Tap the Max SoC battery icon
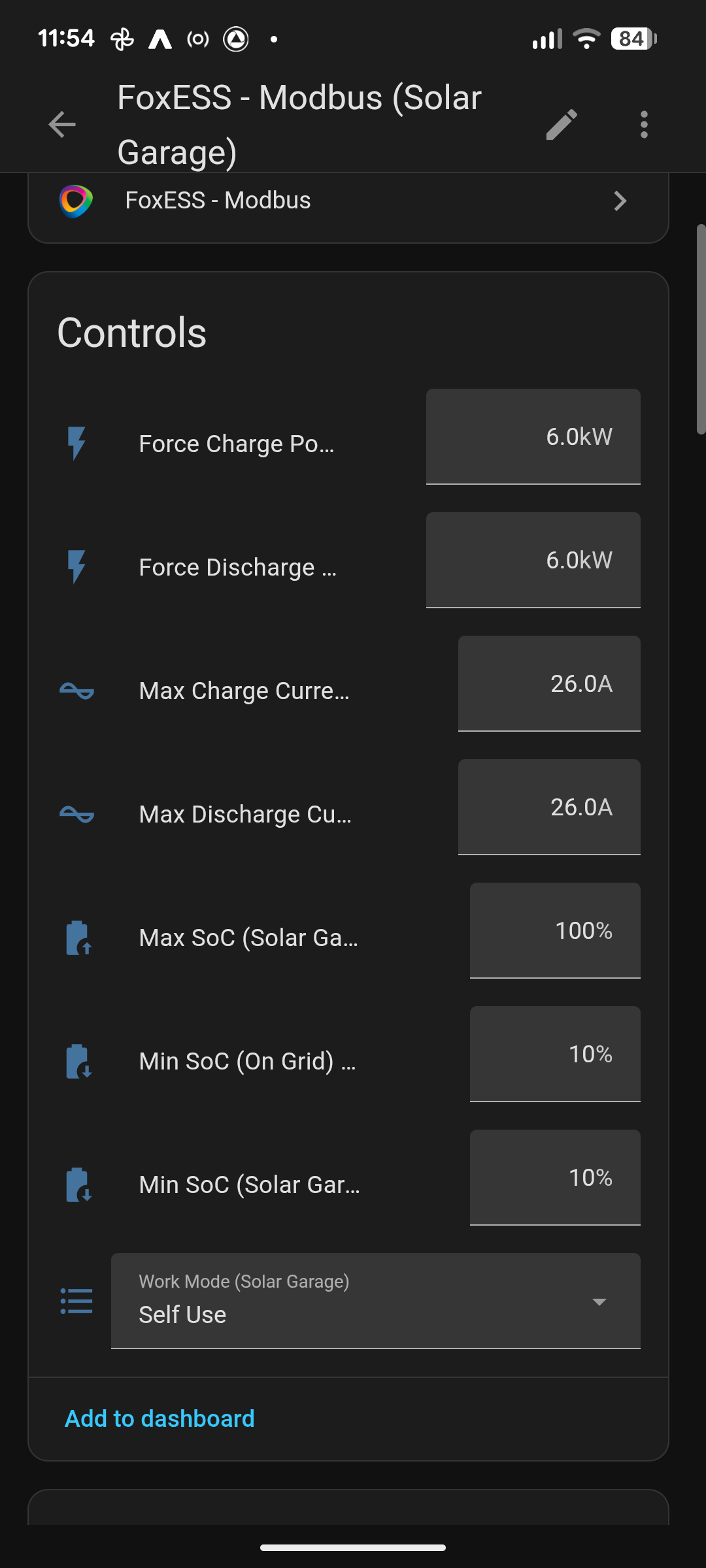The height and width of the screenshot is (1568, 706). (x=78, y=938)
